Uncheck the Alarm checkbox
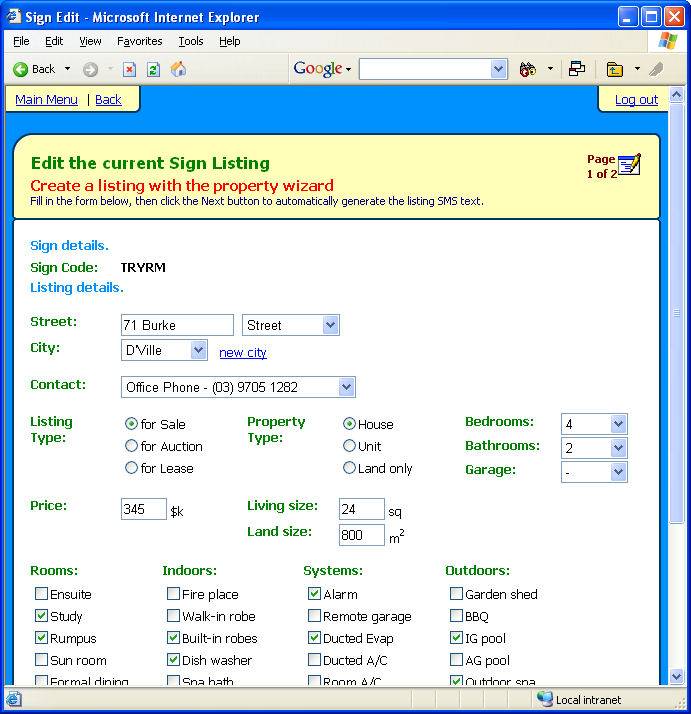This screenshot has width=691, height=714. pos(314,594)
